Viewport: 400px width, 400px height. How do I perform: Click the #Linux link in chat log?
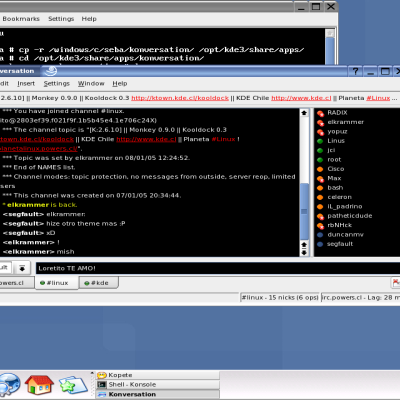[223, 139]
